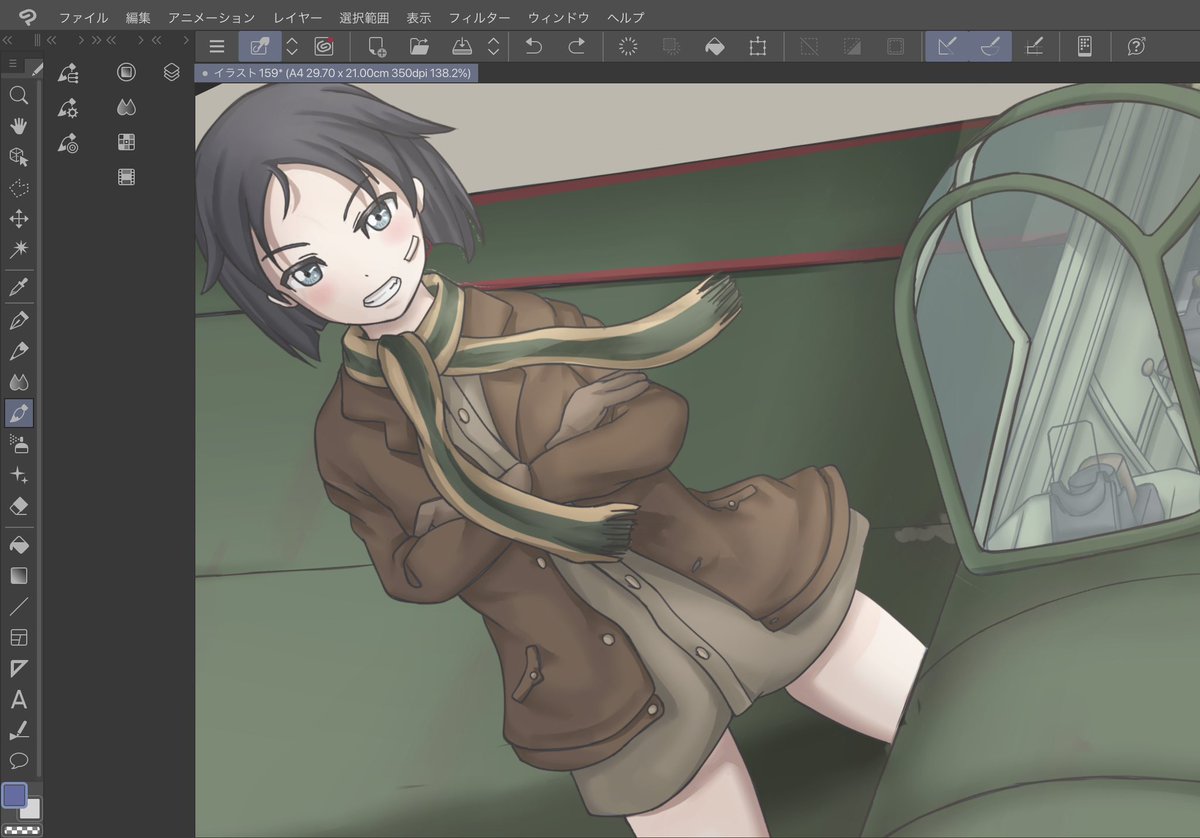The image size is (1200, 838).
Task: Open the hamburger menu on the command bar
Action: [217, 46]
